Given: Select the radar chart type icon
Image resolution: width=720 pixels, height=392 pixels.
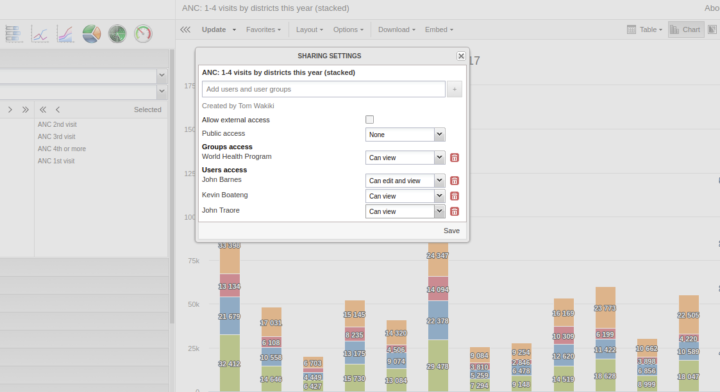Looking at the screenshot, I should point(117,34).
